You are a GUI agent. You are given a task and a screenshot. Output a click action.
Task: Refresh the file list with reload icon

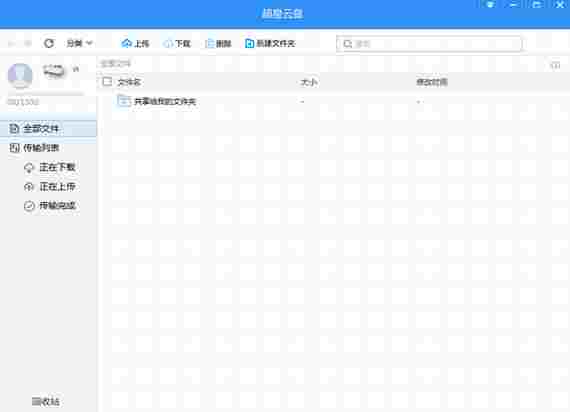click(x=49, y=44)
